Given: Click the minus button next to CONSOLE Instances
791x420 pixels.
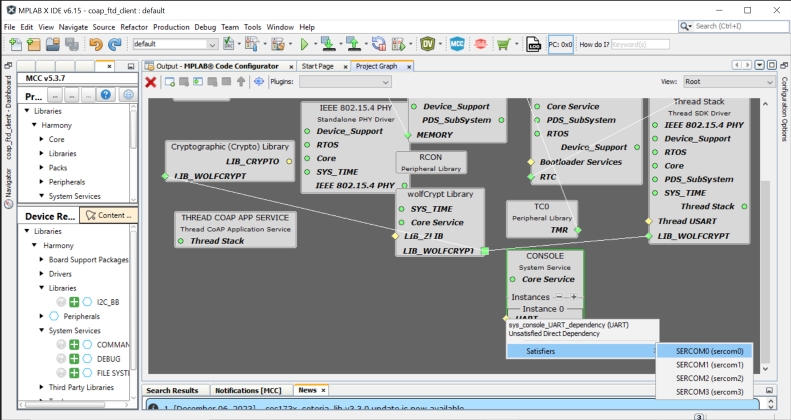Looking at the screenshot, I should click(559, 297).
